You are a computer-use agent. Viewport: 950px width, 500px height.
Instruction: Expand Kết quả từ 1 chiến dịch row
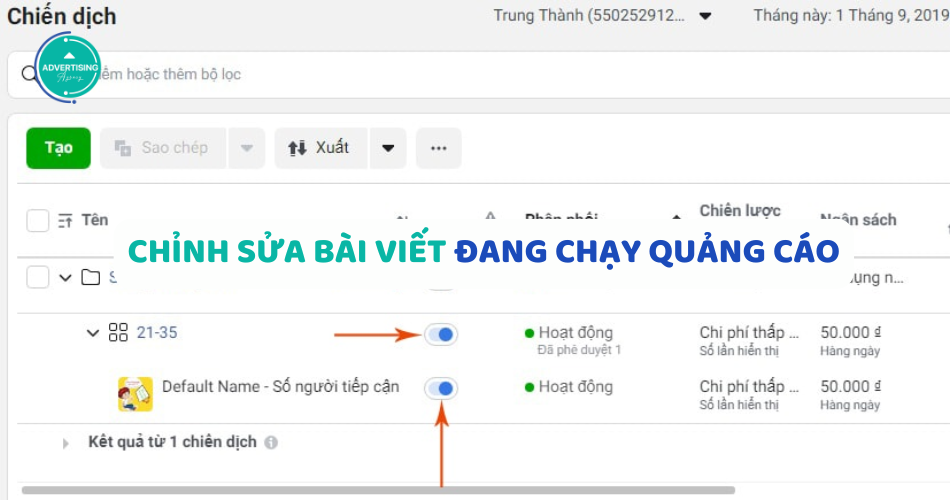point(65,444)
